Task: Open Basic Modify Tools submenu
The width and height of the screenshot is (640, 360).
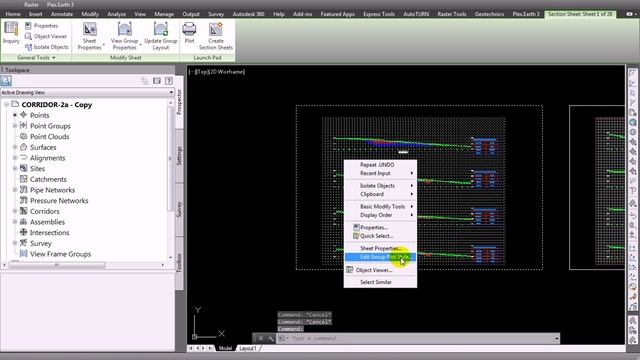Action: [x=380, y=207]
